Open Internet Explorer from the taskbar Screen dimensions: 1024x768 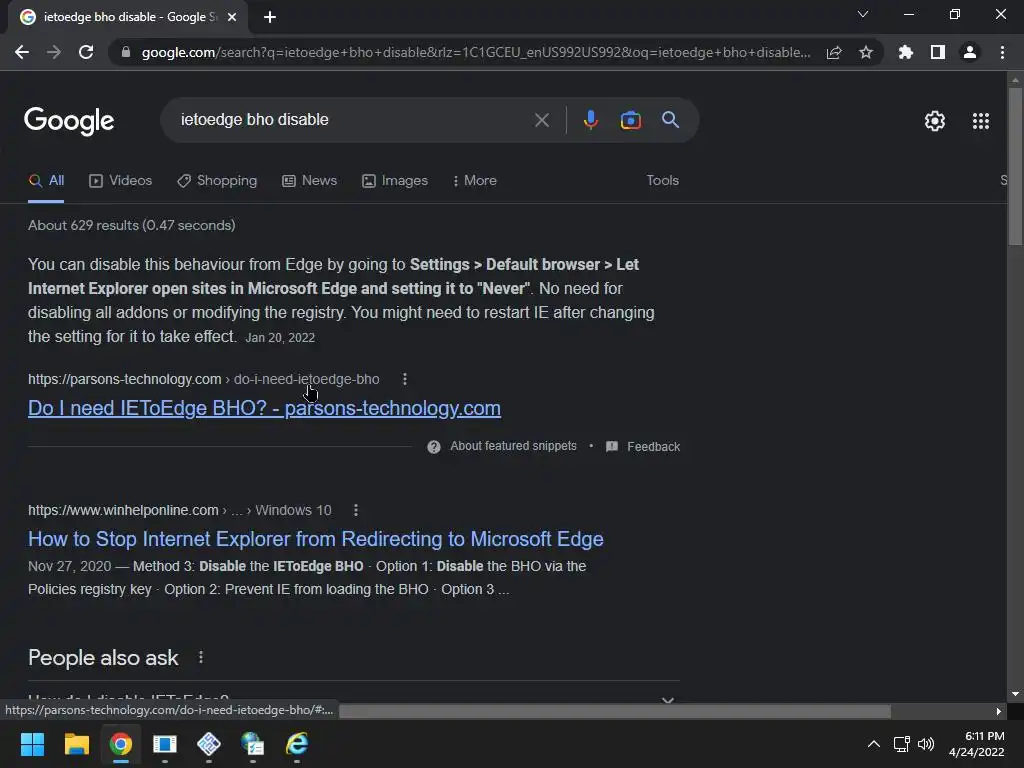[x=297, y=744]
